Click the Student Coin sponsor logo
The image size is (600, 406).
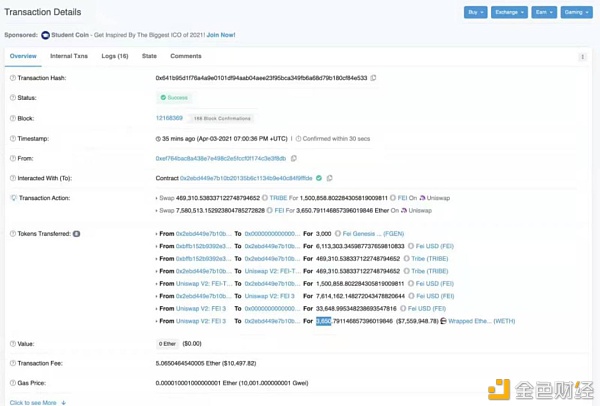[46, 35]
